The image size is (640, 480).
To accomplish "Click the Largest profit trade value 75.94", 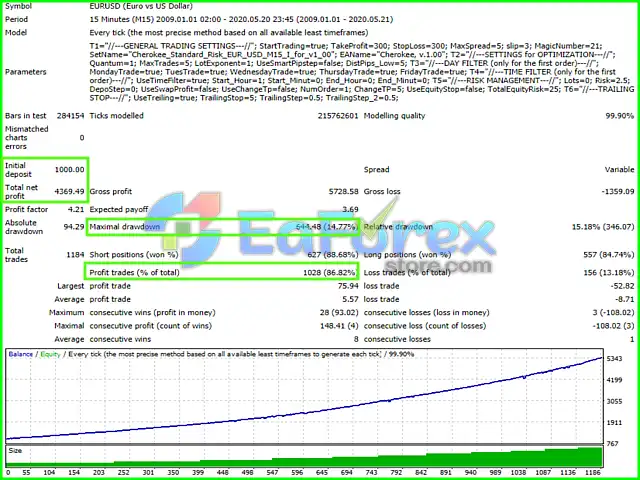I will coord(348,286).
